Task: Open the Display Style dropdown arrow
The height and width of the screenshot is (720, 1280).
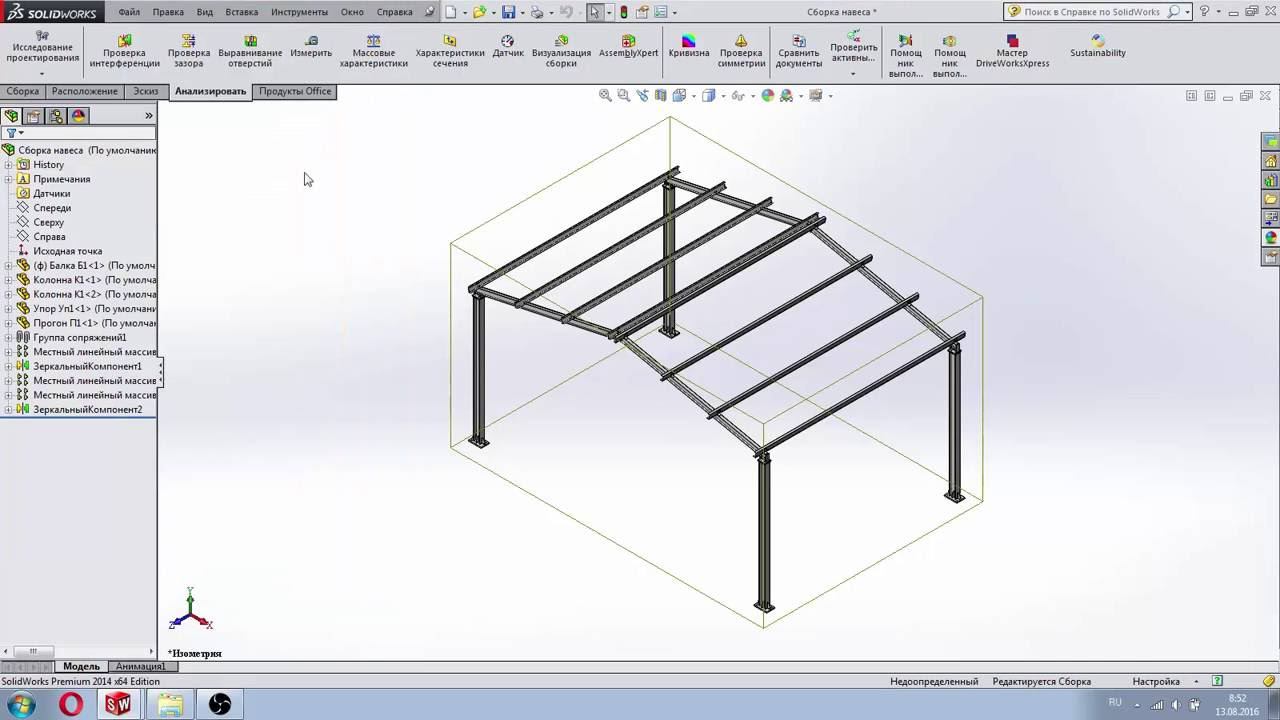Action: [x=723, y=96]
